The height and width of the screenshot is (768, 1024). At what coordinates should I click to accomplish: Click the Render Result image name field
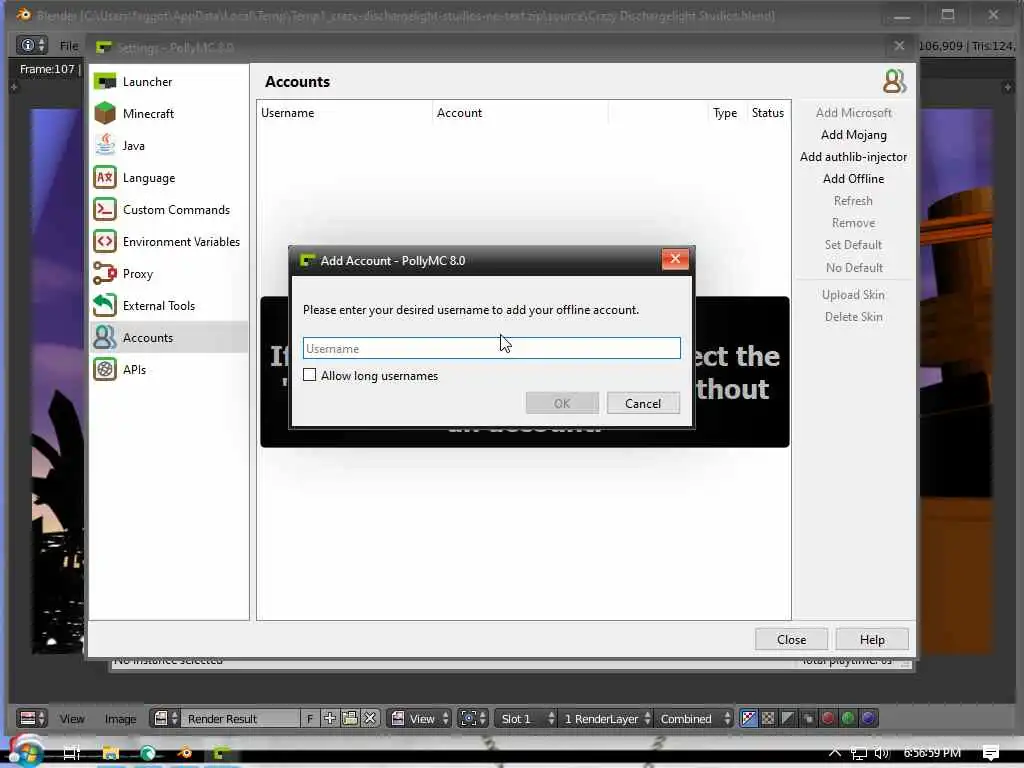(240, 718)
